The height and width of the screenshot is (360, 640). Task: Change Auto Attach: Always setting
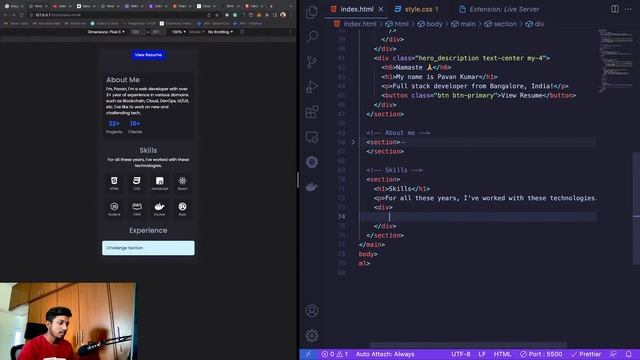[385, 354]
